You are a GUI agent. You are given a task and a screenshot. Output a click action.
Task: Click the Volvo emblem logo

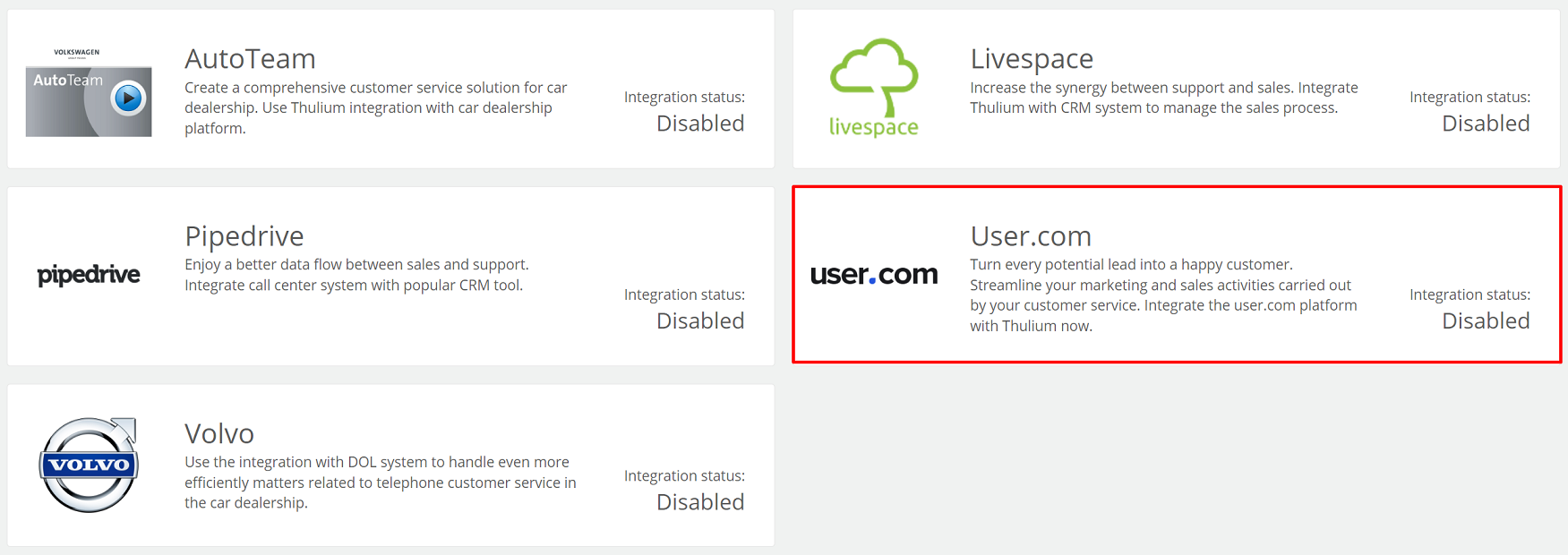click(89, 465)
